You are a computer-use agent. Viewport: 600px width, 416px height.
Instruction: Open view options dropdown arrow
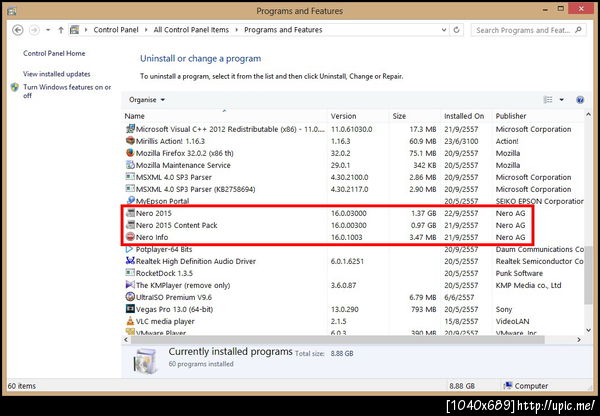pyautogui.click(x=562, y=100)
